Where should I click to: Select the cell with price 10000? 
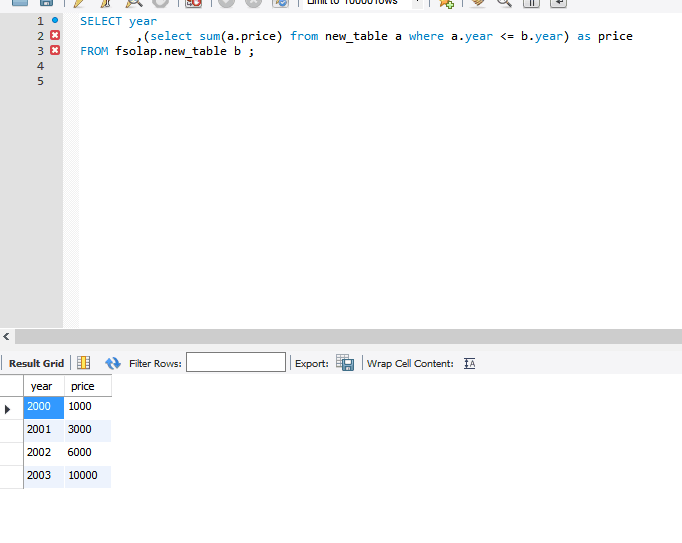(x=88, y=477)
